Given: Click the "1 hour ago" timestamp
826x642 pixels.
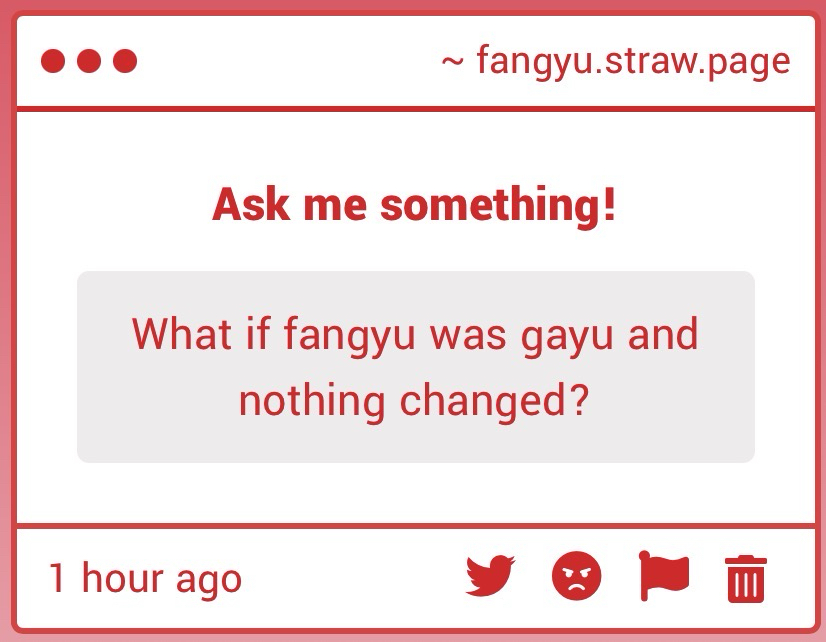Looking at the screenshot, I should pyautogui.click(x=145, y=578).
